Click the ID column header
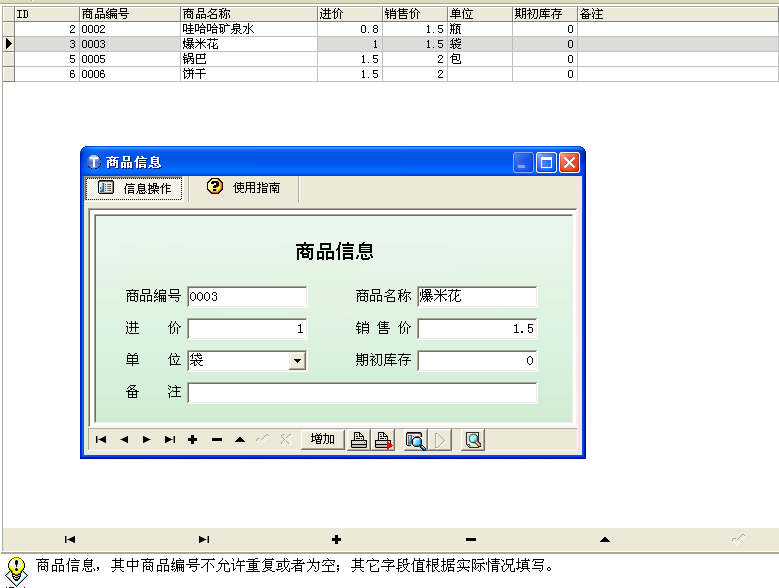 (47, 14)
